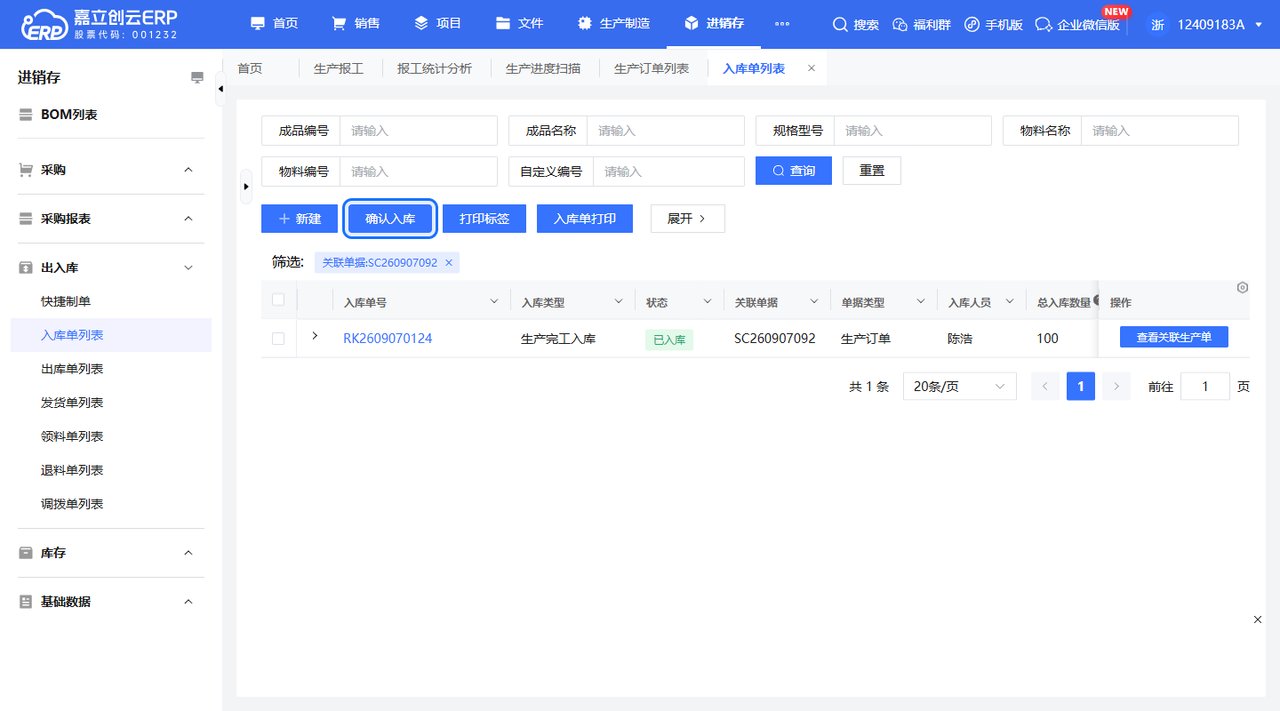Open 入库单列表 in the sidebar

110,335
